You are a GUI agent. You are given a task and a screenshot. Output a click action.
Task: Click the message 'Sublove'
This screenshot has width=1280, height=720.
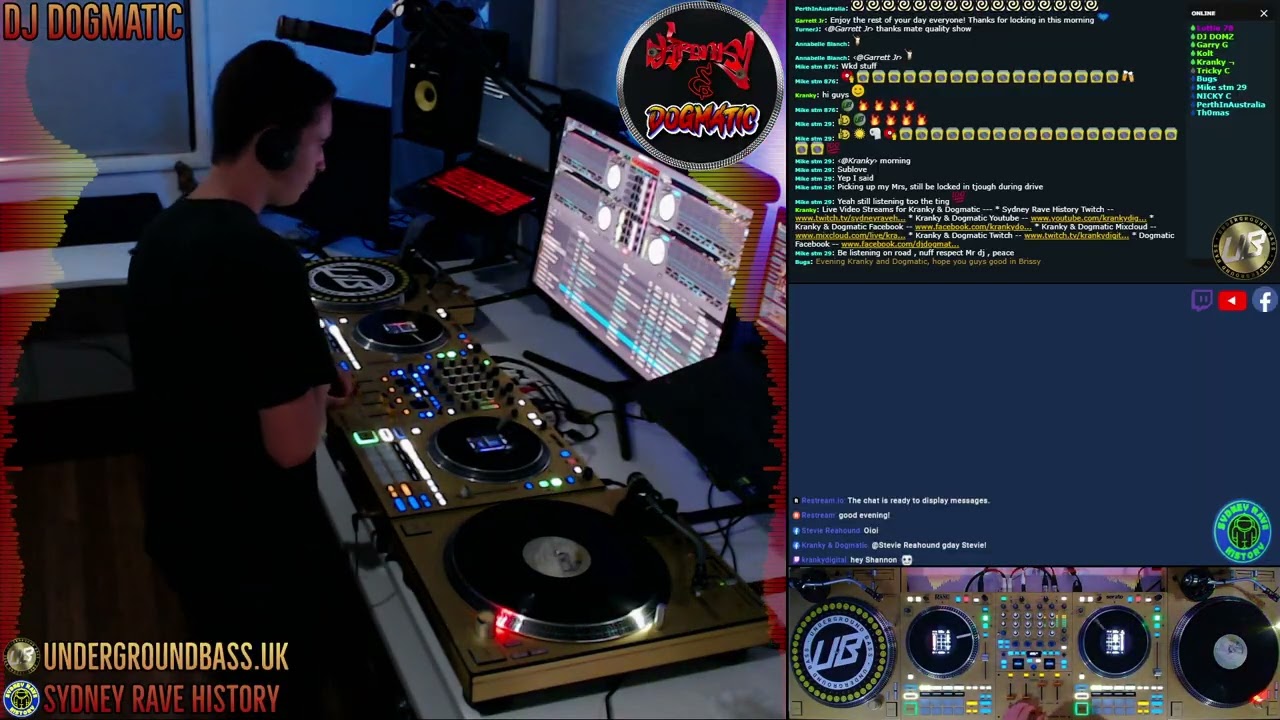[851, 169]
